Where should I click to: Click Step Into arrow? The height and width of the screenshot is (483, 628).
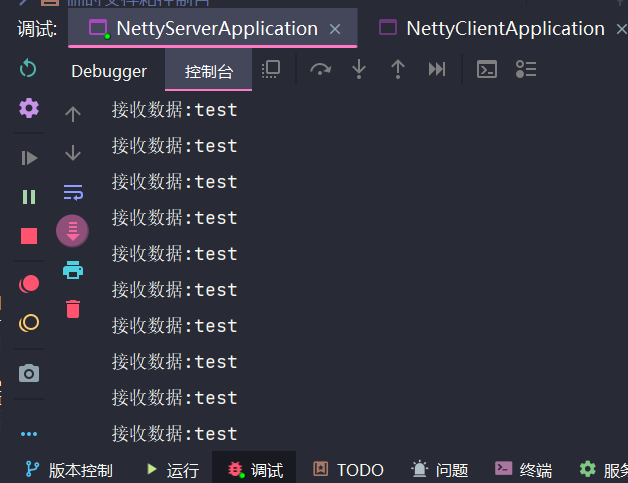click(x=359, y=69)
